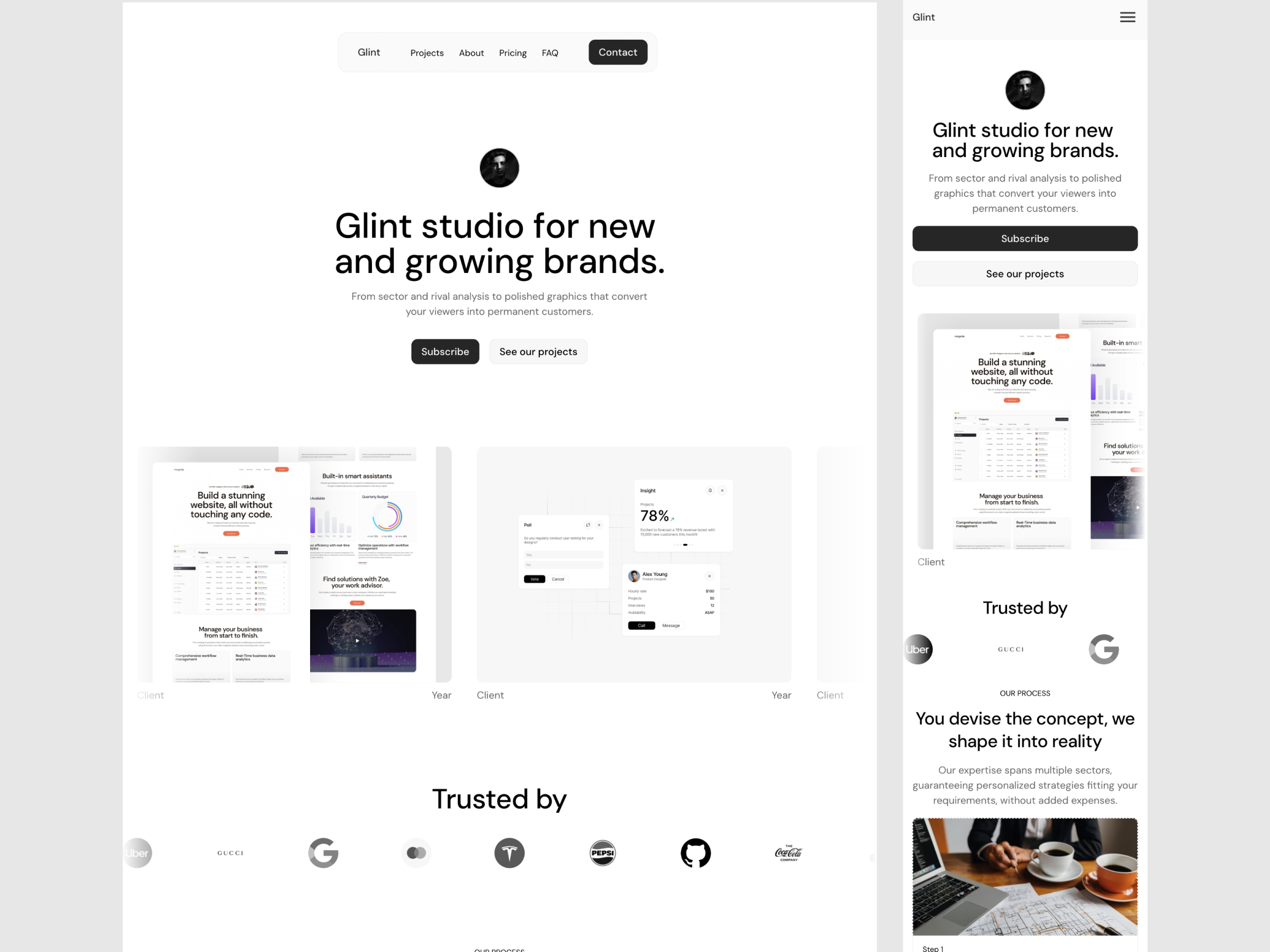Click the Pepsi logo icon
This screenshot has height=952, width=1270.
(602, 852)
